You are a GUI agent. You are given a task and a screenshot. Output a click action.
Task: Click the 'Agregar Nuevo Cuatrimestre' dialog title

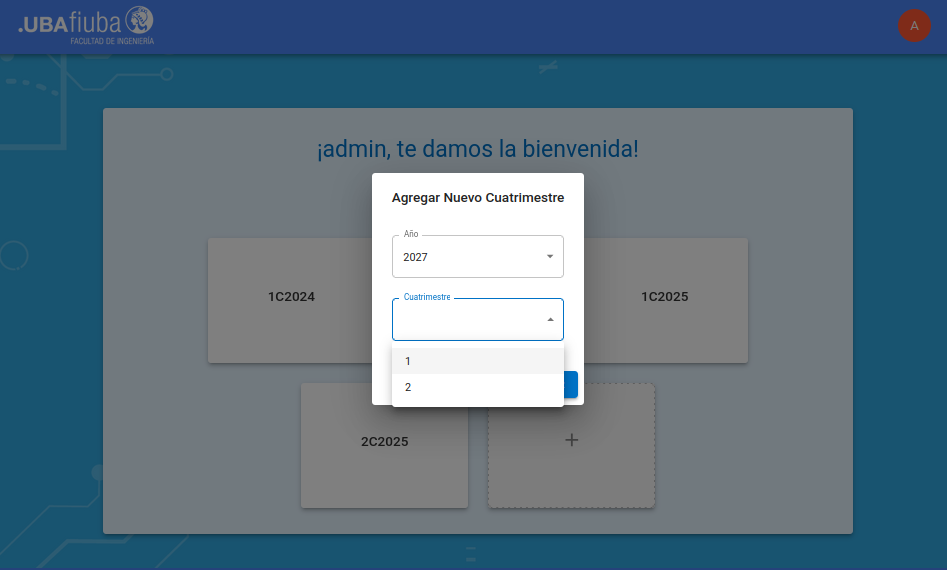click(x=478, y=198)
